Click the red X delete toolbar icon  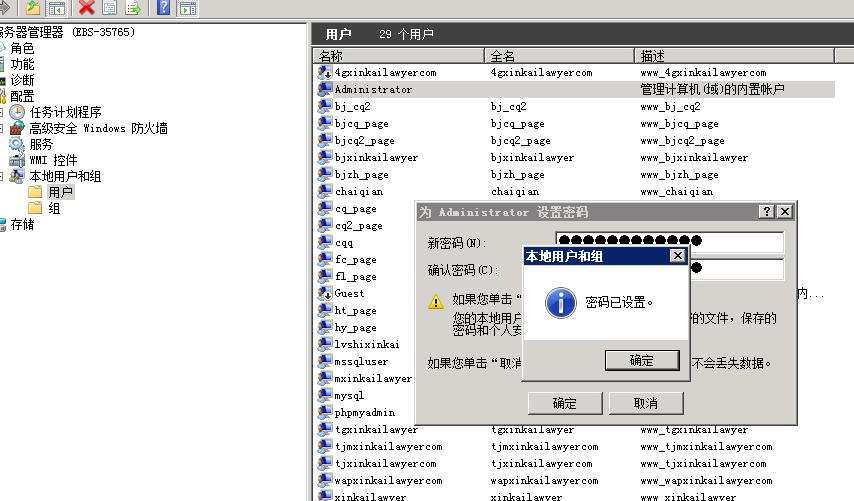click(86, 8)
